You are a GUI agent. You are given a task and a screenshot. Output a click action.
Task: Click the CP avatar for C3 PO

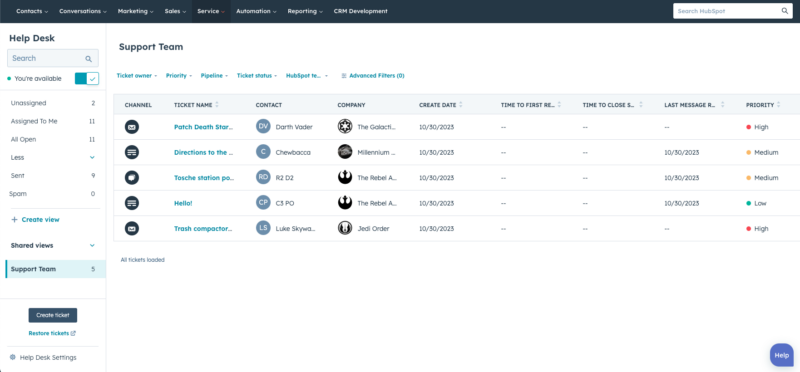(263, 203)
